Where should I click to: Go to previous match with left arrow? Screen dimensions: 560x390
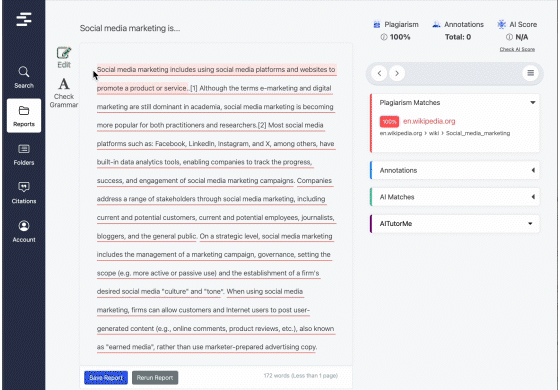(379, 73)
